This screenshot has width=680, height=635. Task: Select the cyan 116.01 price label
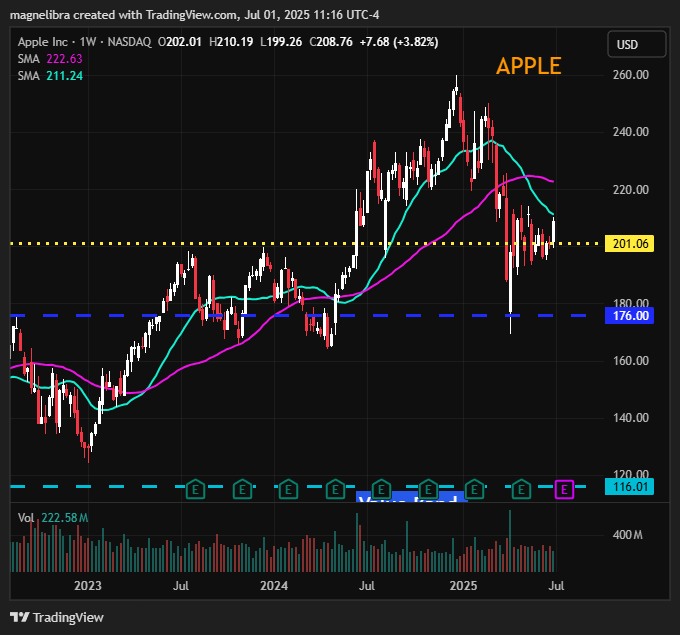point(630,487)
